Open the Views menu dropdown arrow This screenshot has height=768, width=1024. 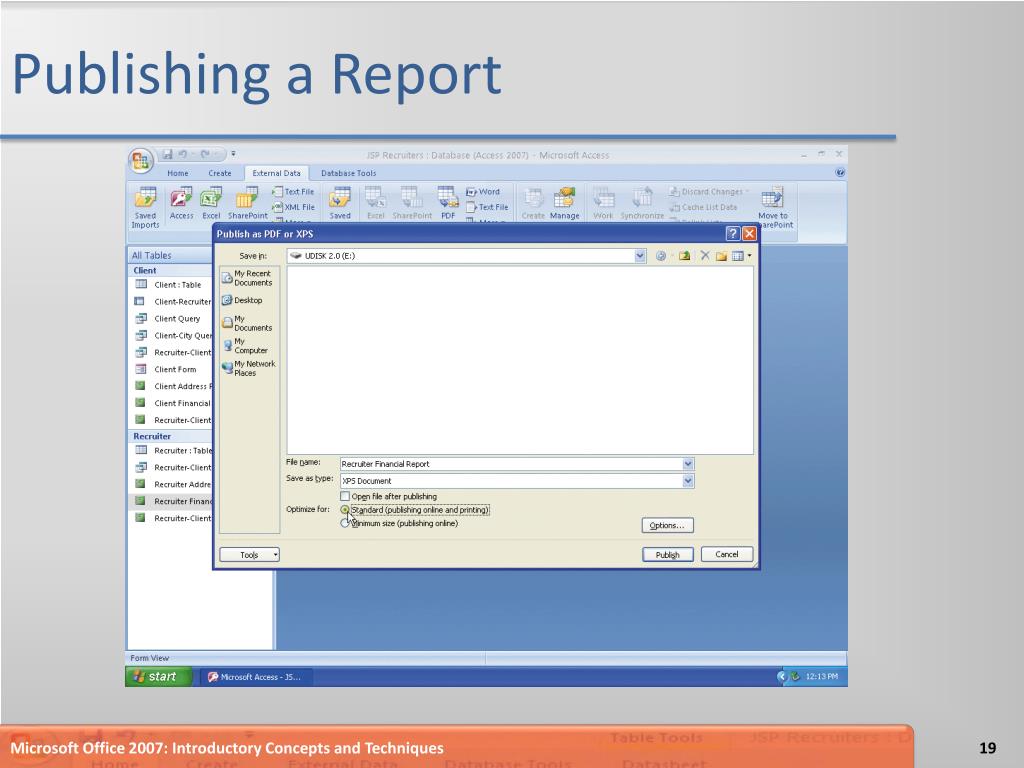click(x=749, y=256)
